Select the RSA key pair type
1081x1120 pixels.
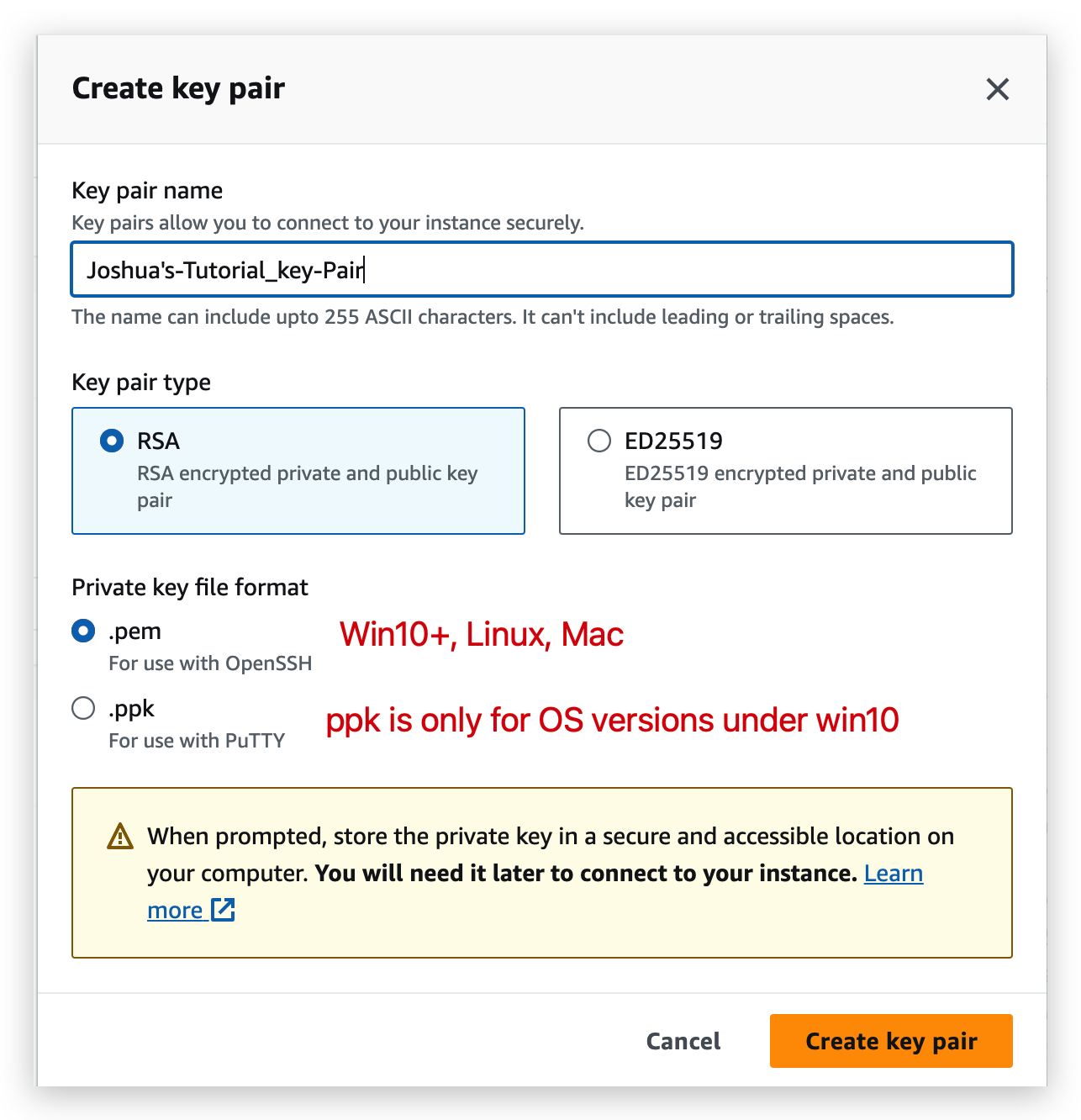coord(110,440)
